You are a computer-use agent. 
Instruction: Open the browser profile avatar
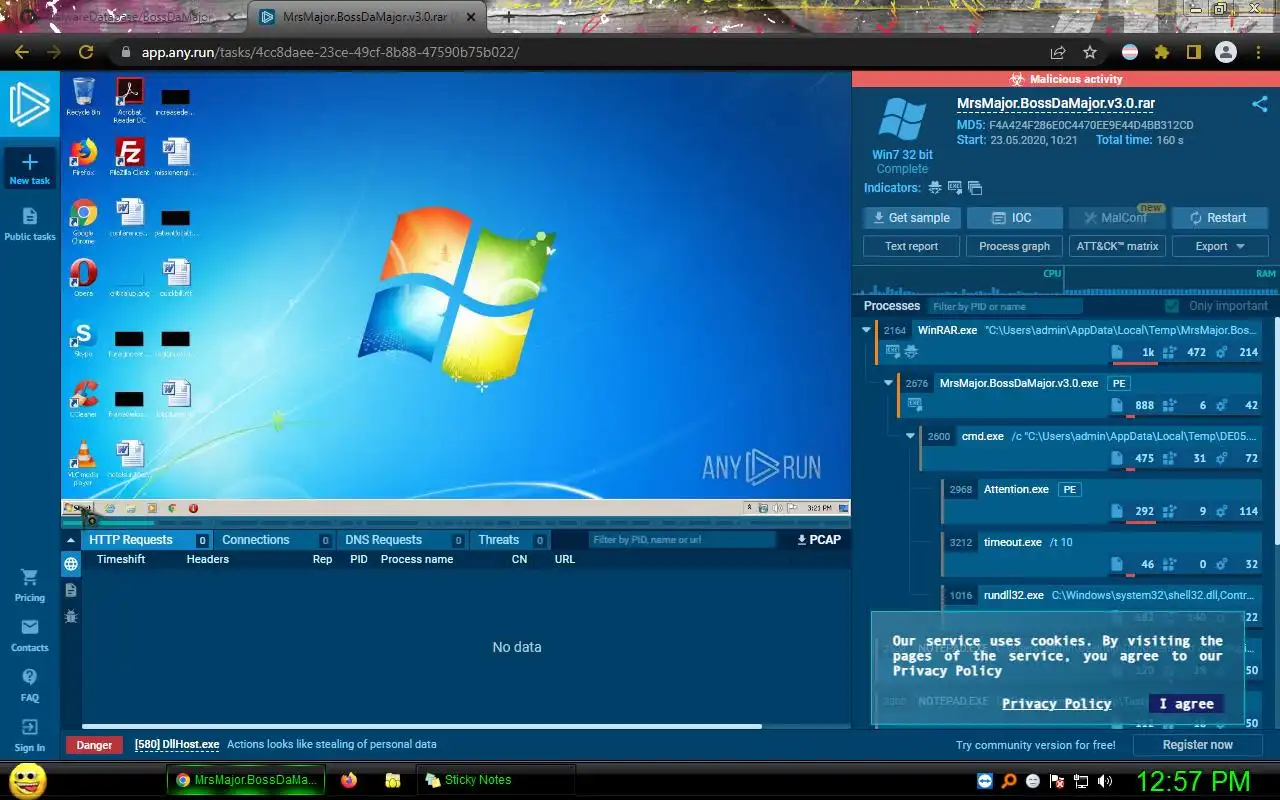tap(1226, 52)
